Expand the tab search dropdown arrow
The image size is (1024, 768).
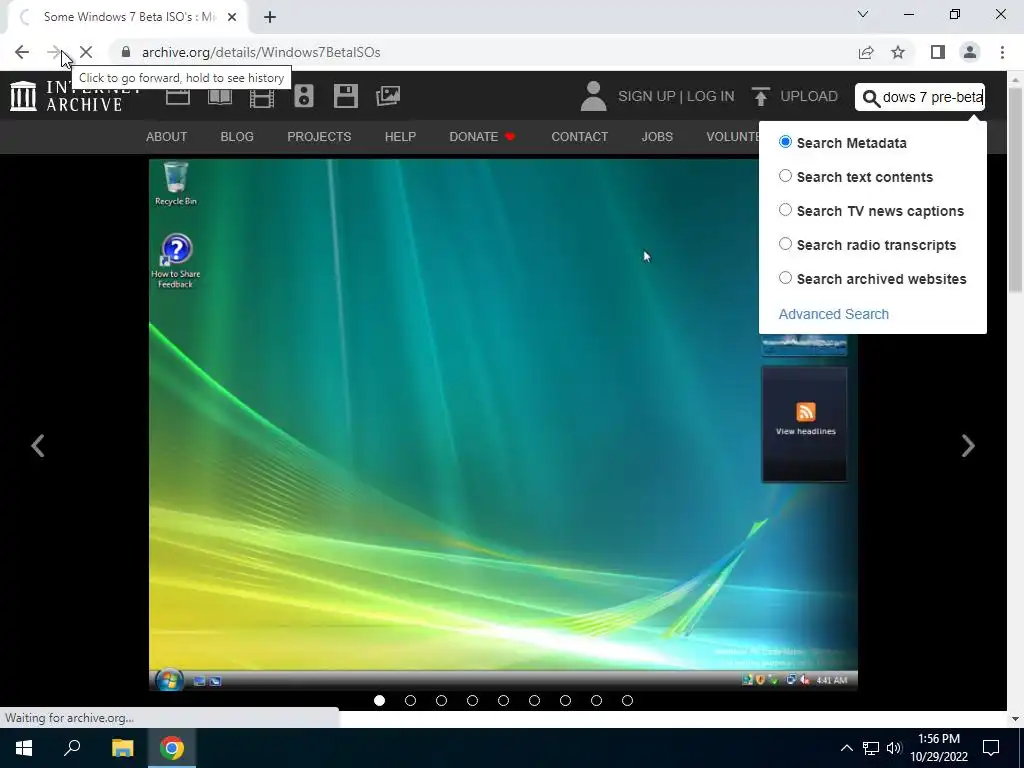pyautogui.click(x=863, y=14)
